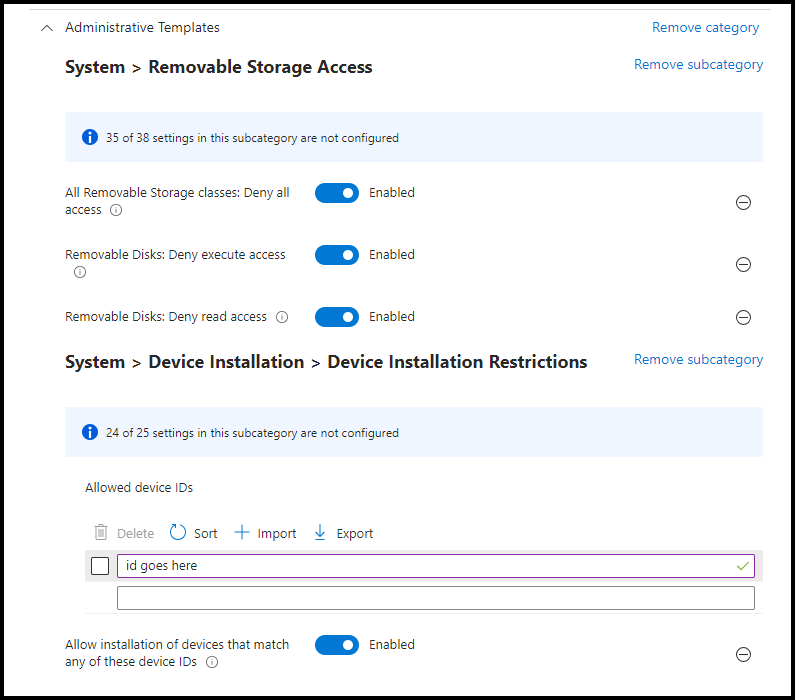Remove the Device Installation Restrictions subcategory
Image resolution: width=795 pixels, height=700 pixels.
[x=698, y=359]
